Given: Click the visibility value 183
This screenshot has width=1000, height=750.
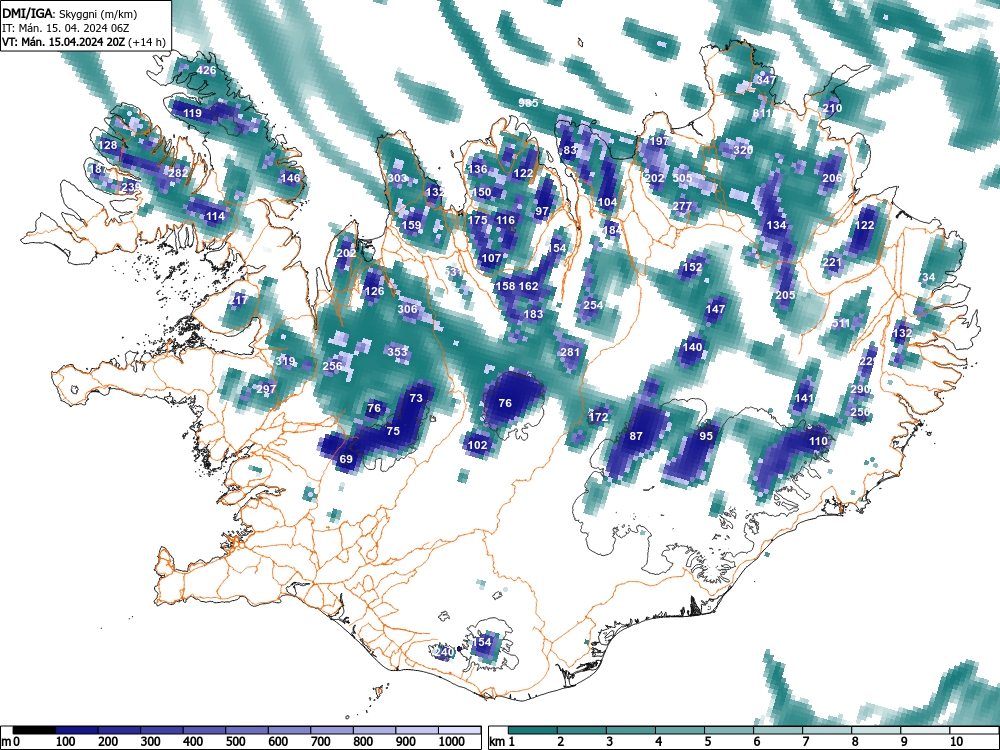Looking at the screenshot, I should point(533,314).
